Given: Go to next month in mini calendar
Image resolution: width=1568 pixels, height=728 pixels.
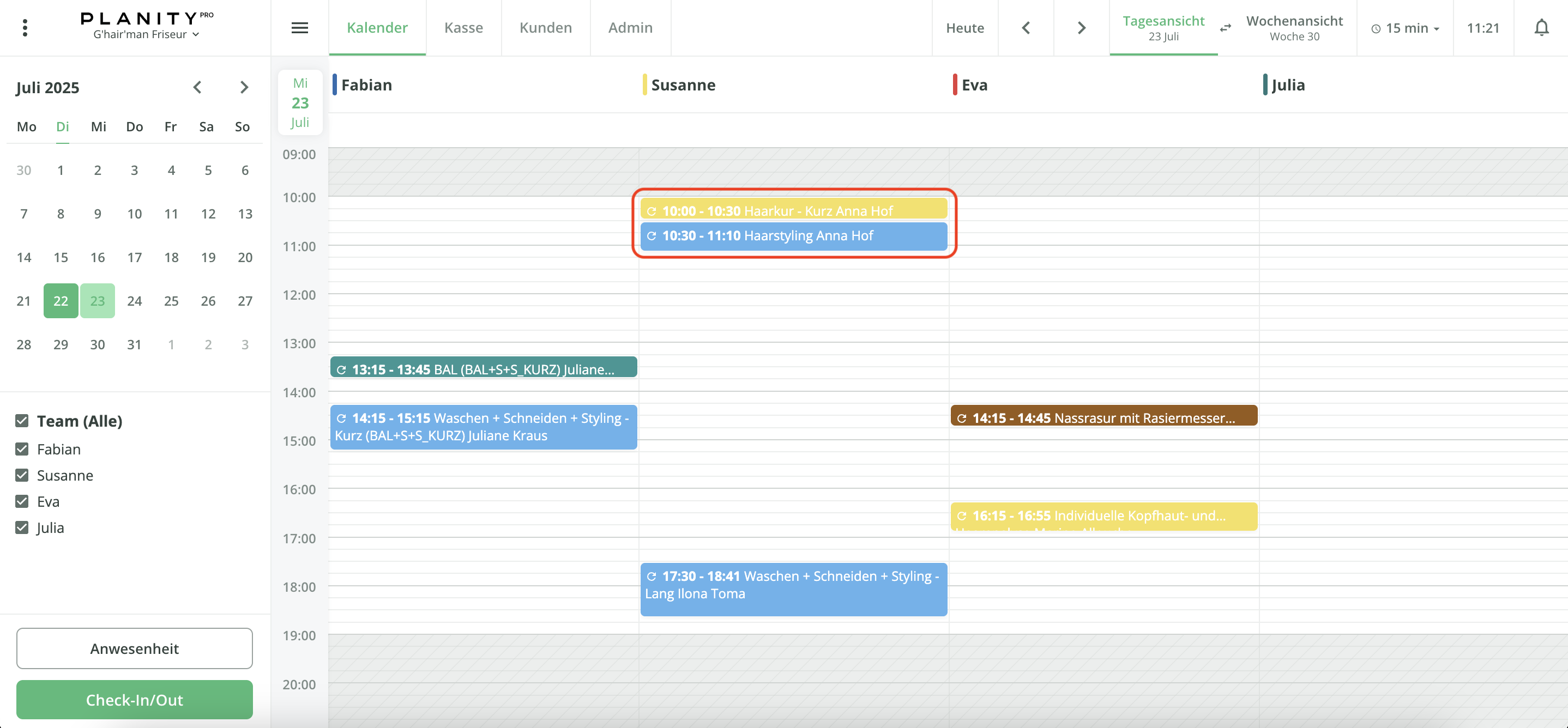Looking at the screenshot, I should pyautogui.click(x=244, y=88).
